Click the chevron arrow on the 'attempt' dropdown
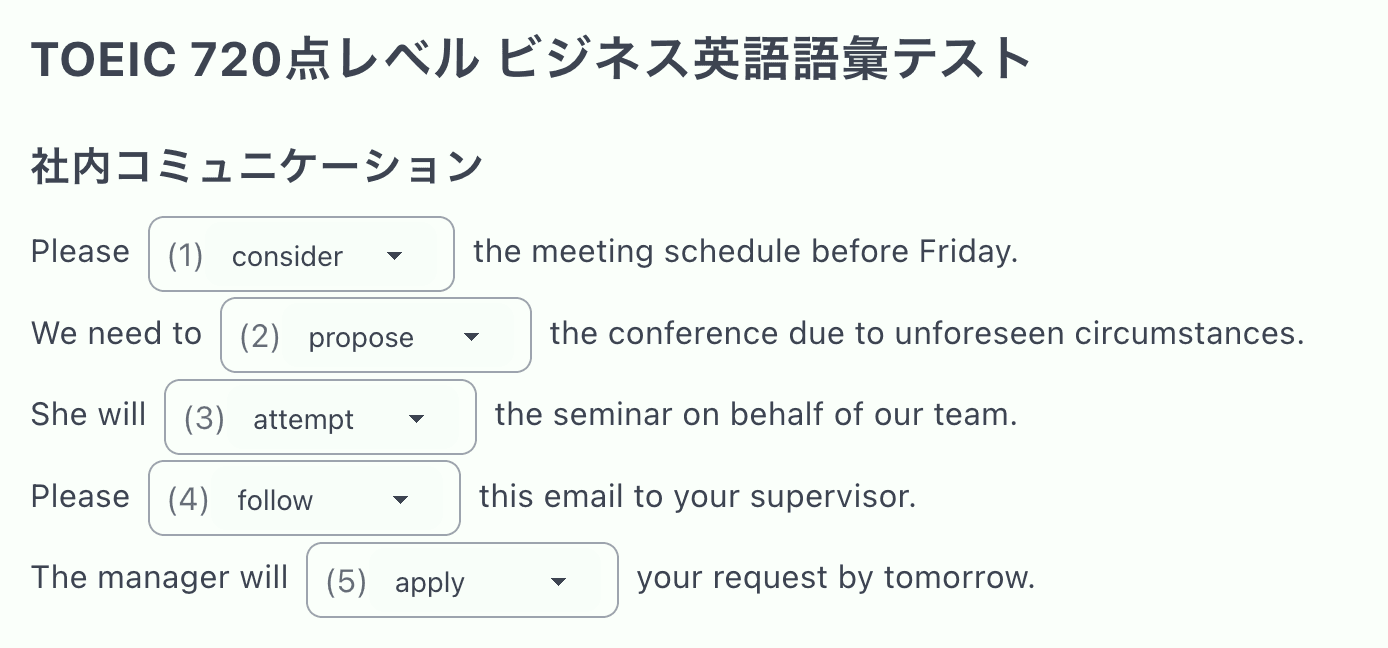The width and height of the screenshot is (1388, 648). [x=416, y=420]
